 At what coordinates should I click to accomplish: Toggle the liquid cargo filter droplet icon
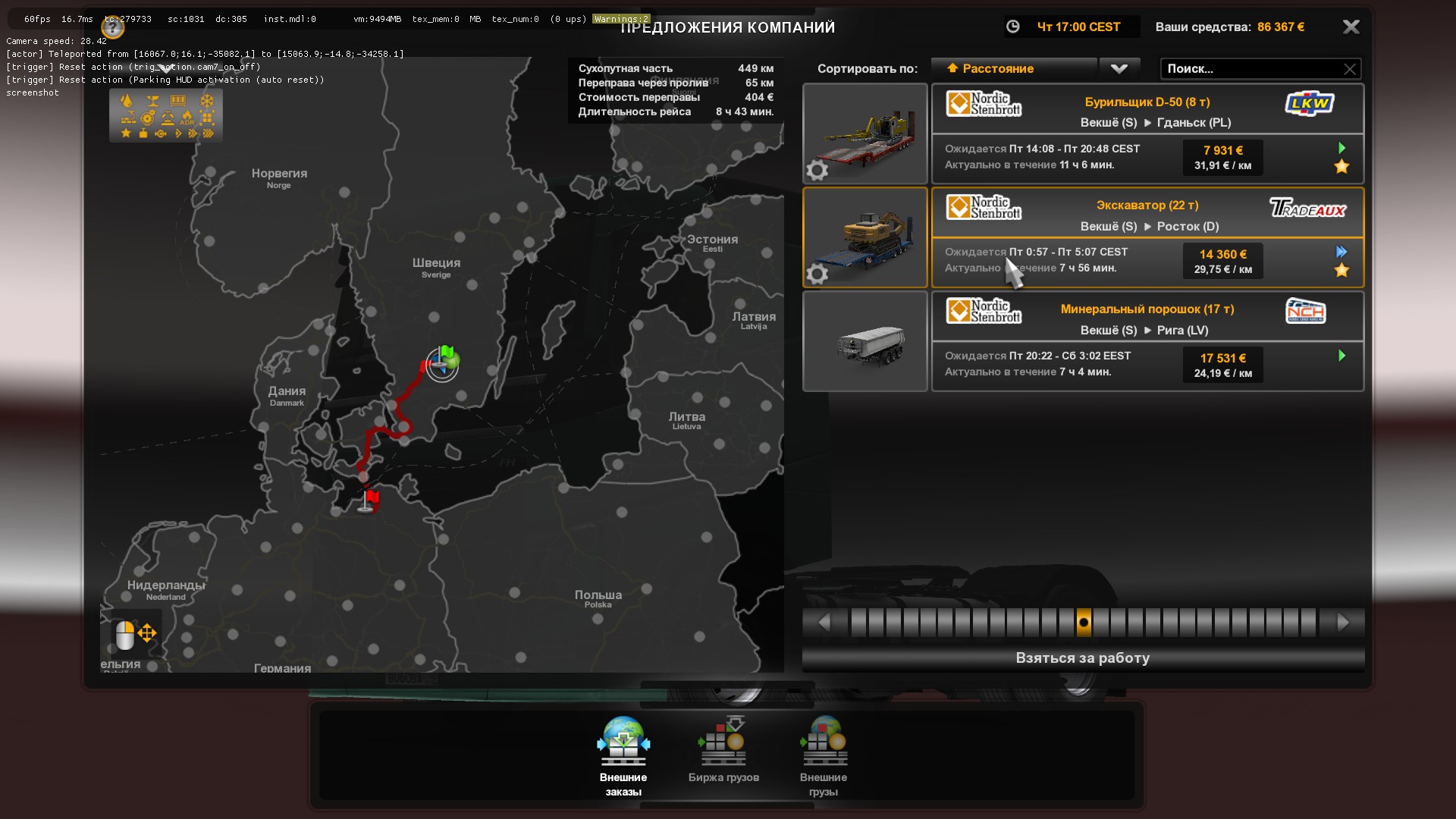point(127,100)
